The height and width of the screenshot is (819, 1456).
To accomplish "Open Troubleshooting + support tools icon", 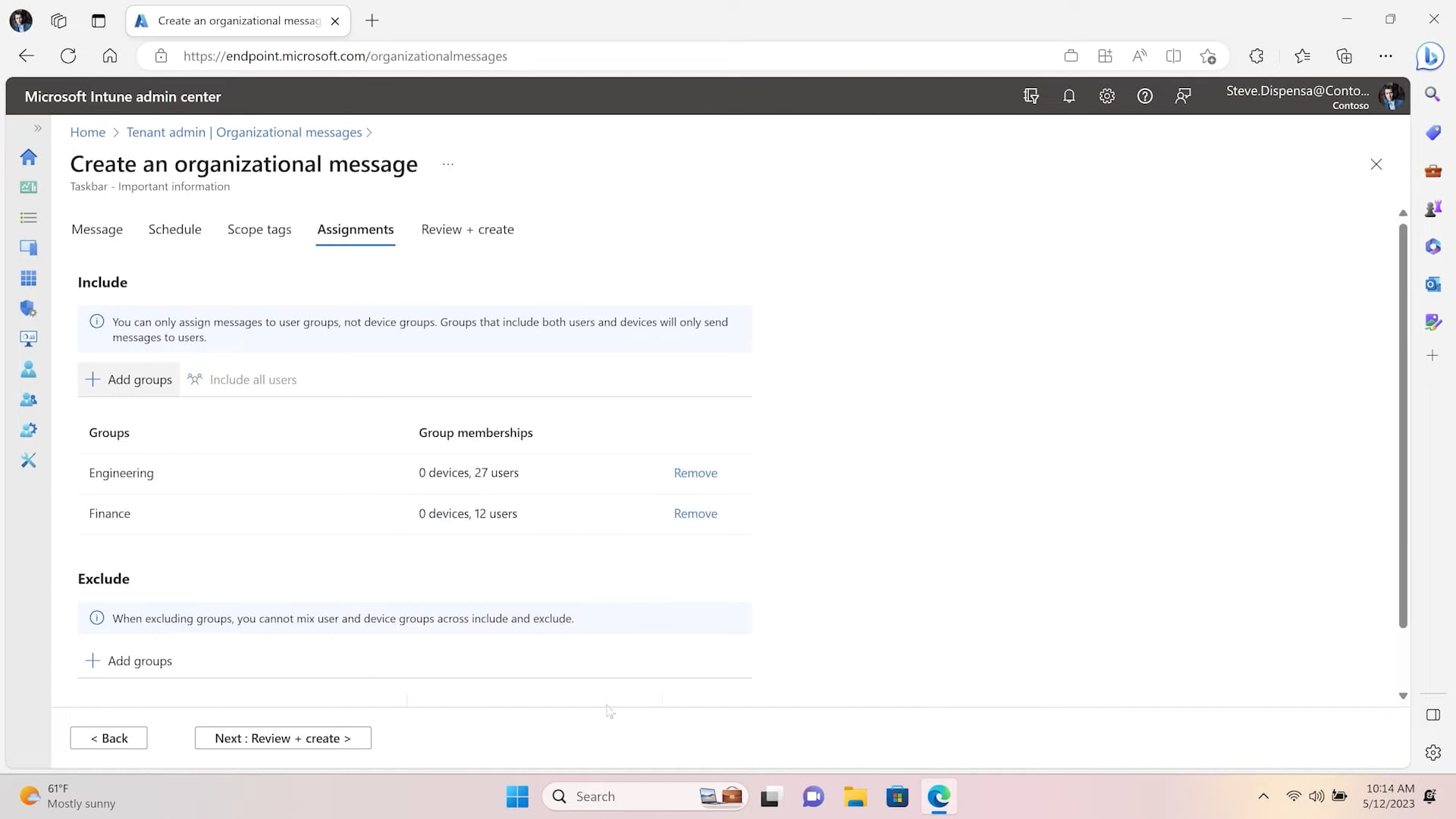I will point(28,460).
